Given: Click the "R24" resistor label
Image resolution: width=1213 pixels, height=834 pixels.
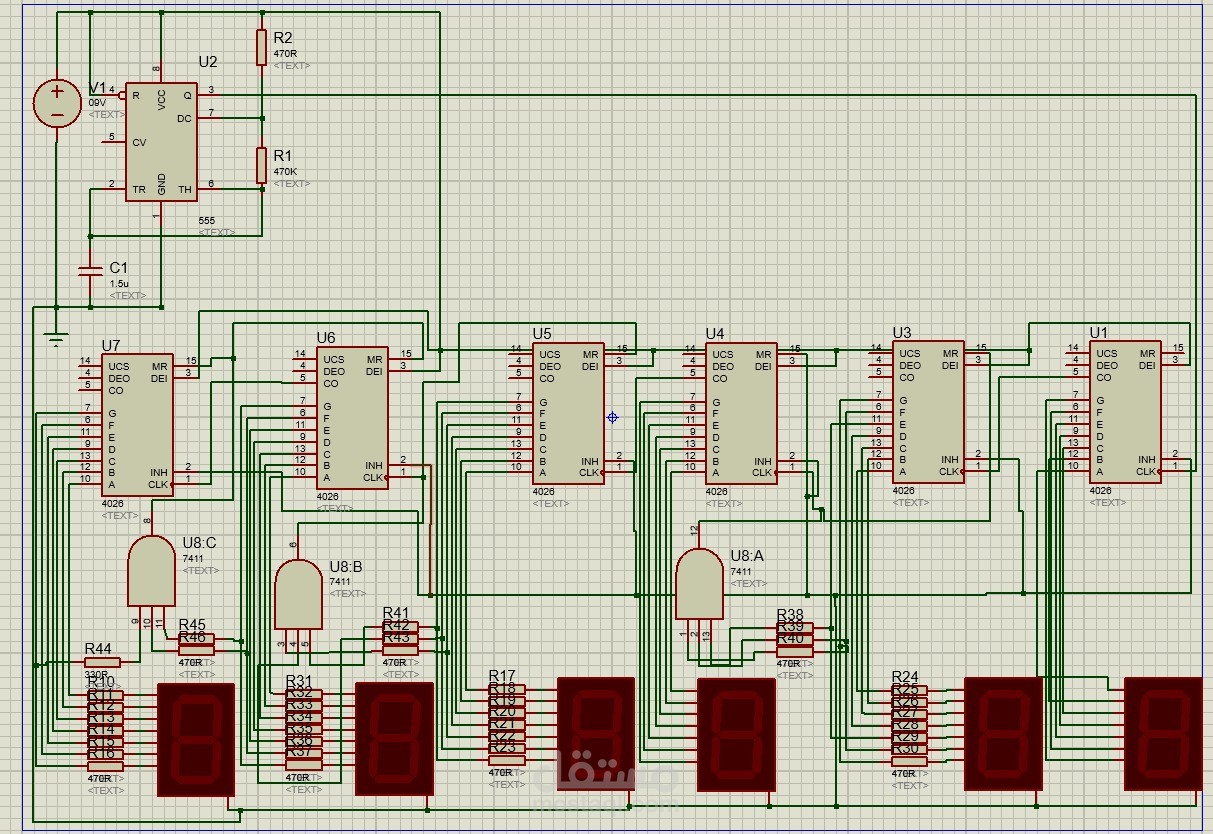Looking at the screenshot, I should (x=905, y=678).
